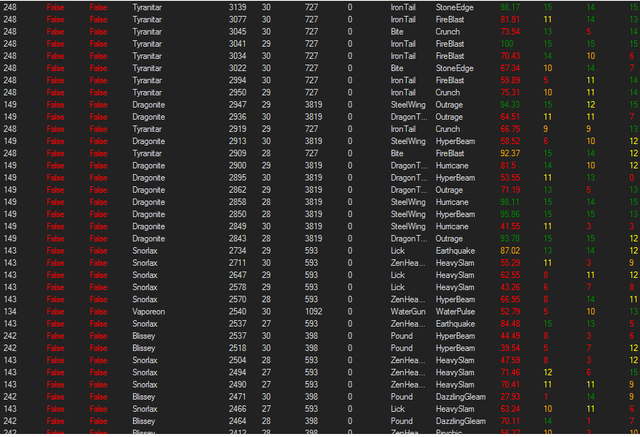Screen dimensions: 640x437
Task: Select CP value 2578
Action: (237, 287)
